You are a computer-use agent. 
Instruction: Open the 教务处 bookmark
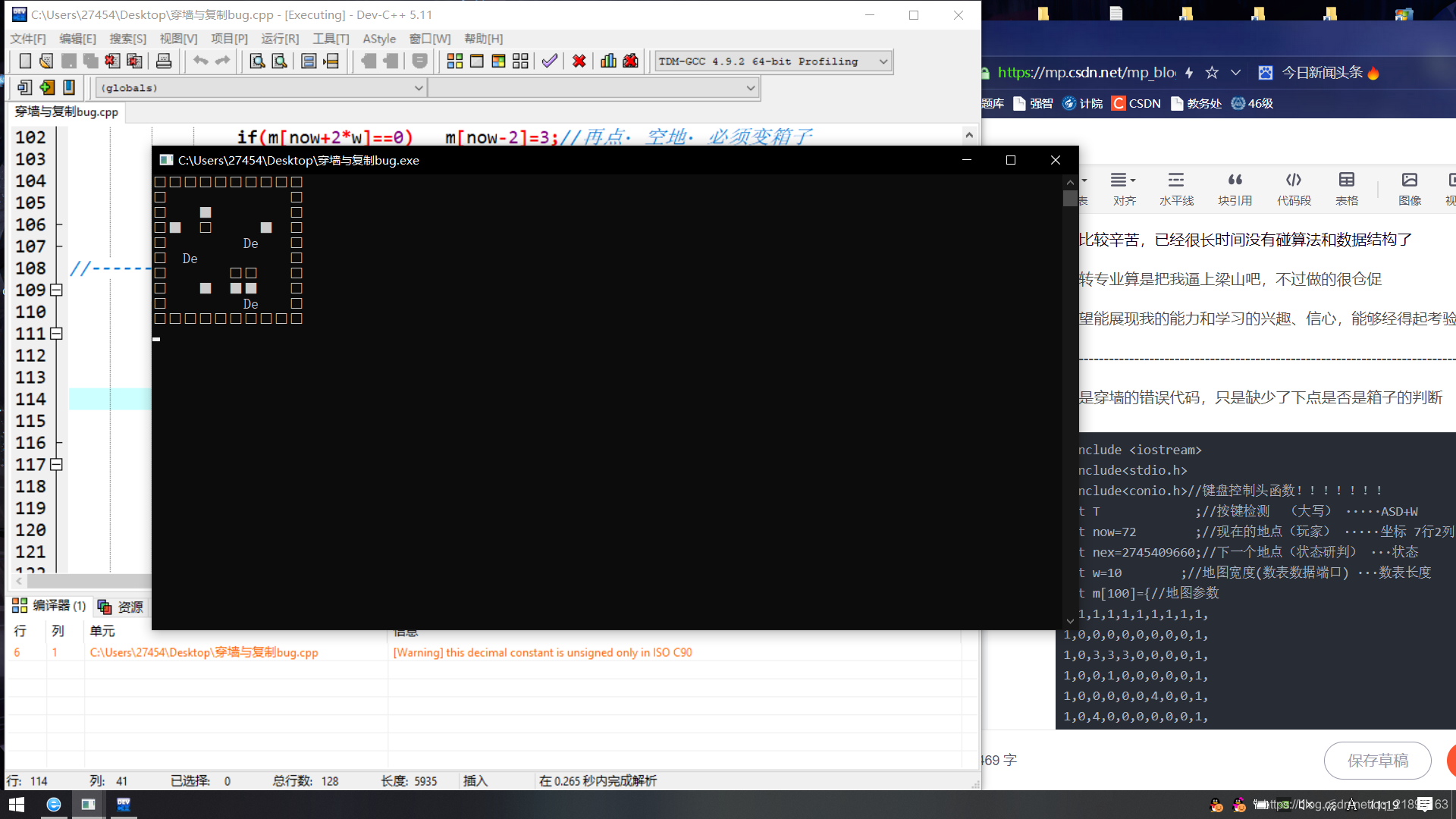coord(1196,103)
